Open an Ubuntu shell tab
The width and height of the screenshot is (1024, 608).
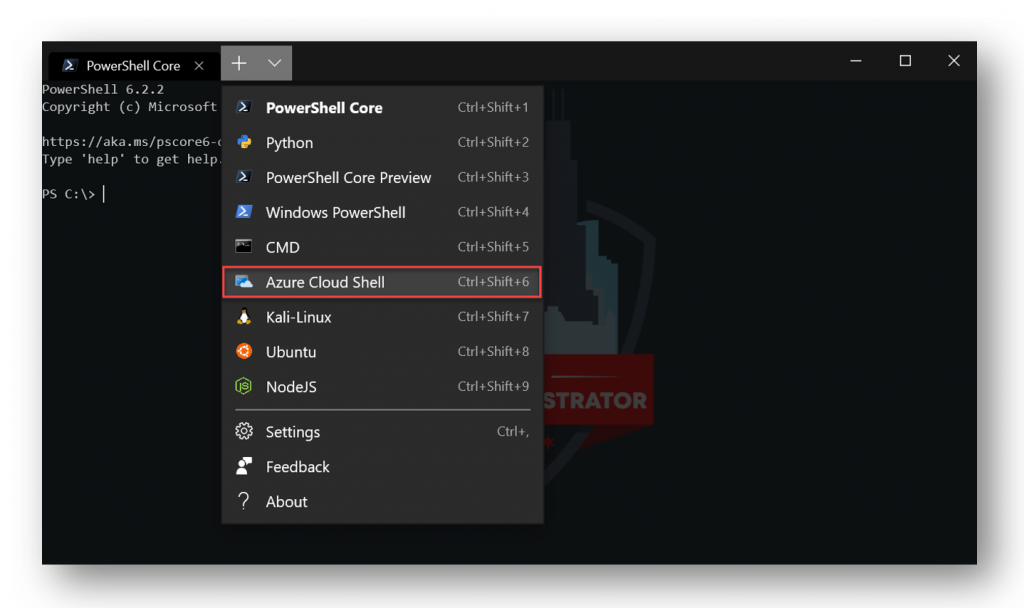[x=382, y=351]
